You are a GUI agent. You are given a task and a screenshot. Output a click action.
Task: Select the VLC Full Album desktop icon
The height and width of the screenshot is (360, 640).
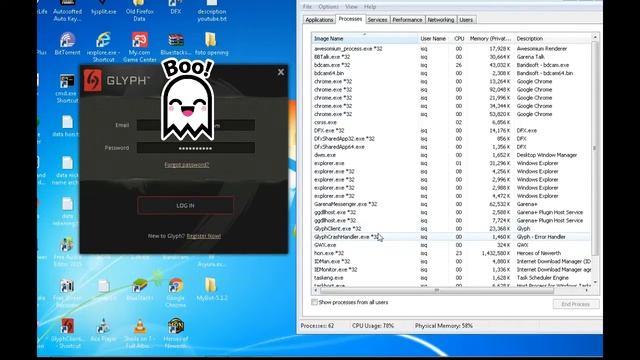140,333
